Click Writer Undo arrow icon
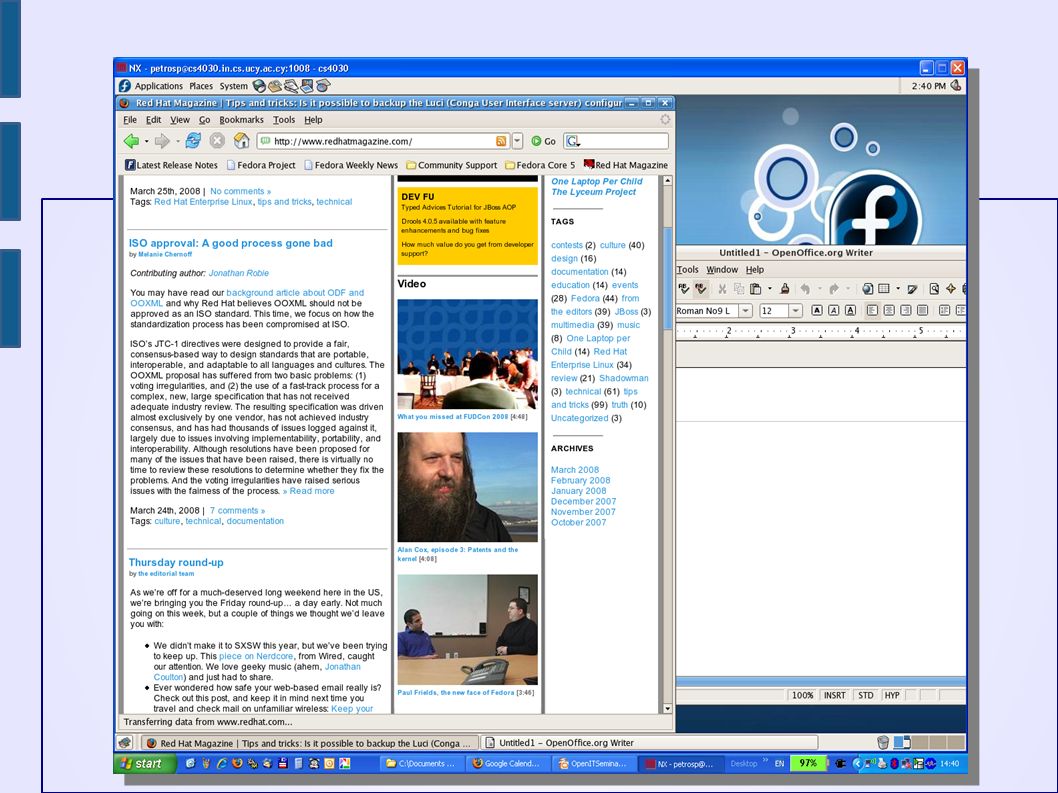The image size is (1058, 793). click(805, 289)
